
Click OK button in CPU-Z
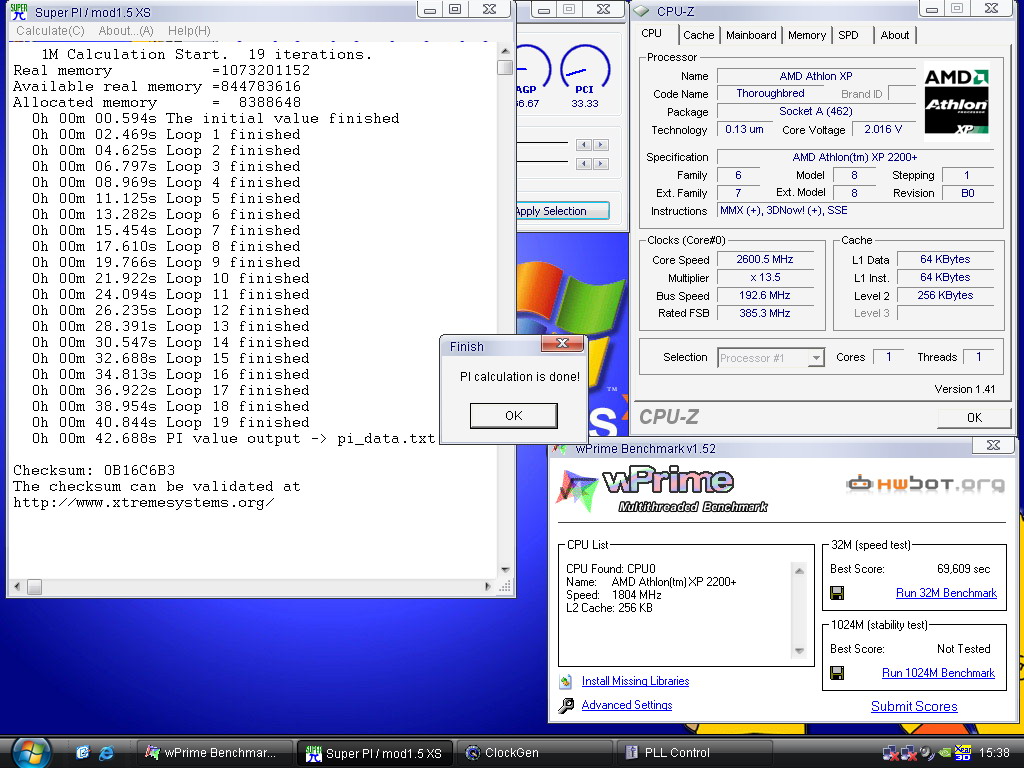[x=974, y=418]
